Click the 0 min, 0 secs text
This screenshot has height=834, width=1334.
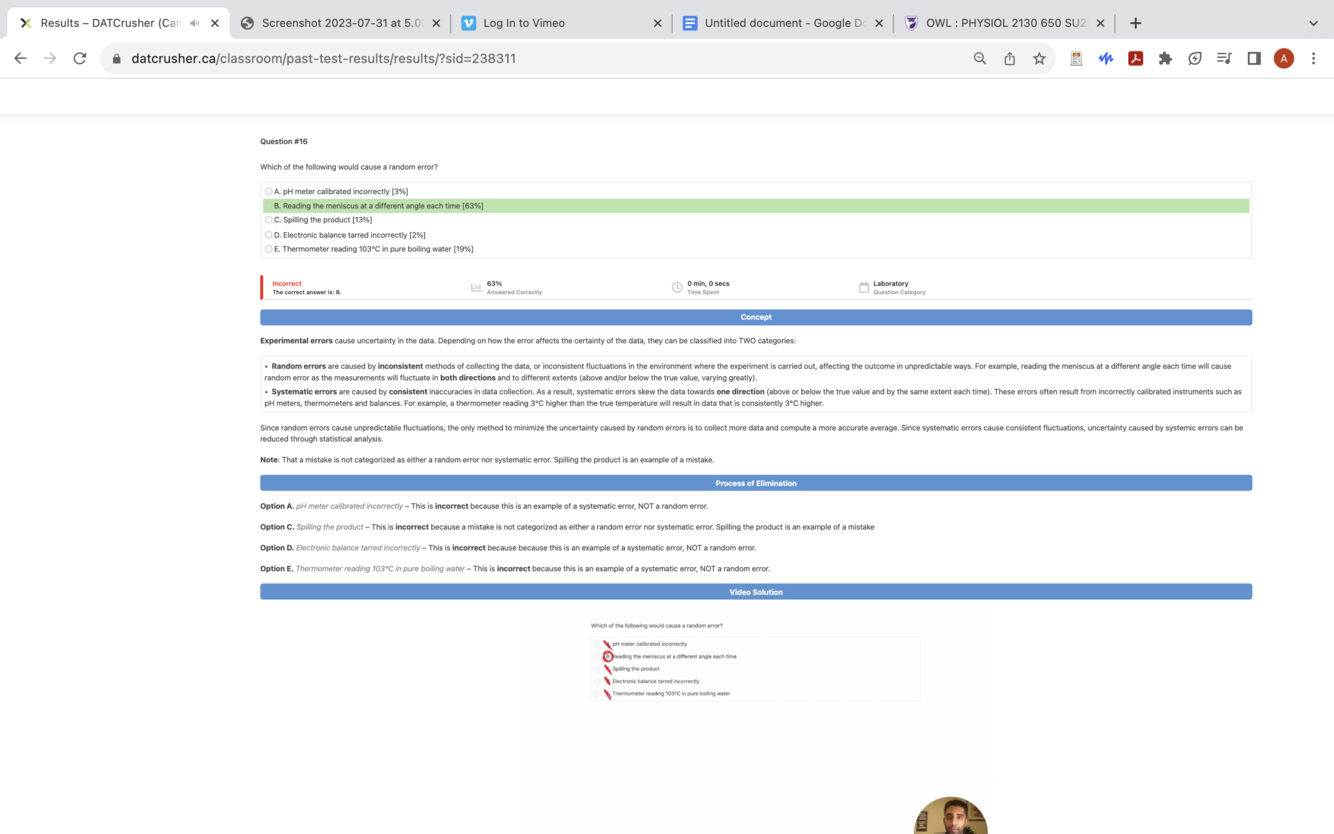pos(708,284)
